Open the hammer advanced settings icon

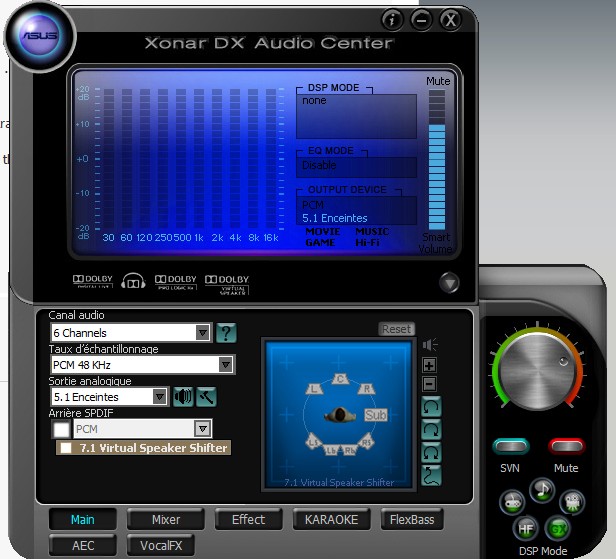(206, 397)
